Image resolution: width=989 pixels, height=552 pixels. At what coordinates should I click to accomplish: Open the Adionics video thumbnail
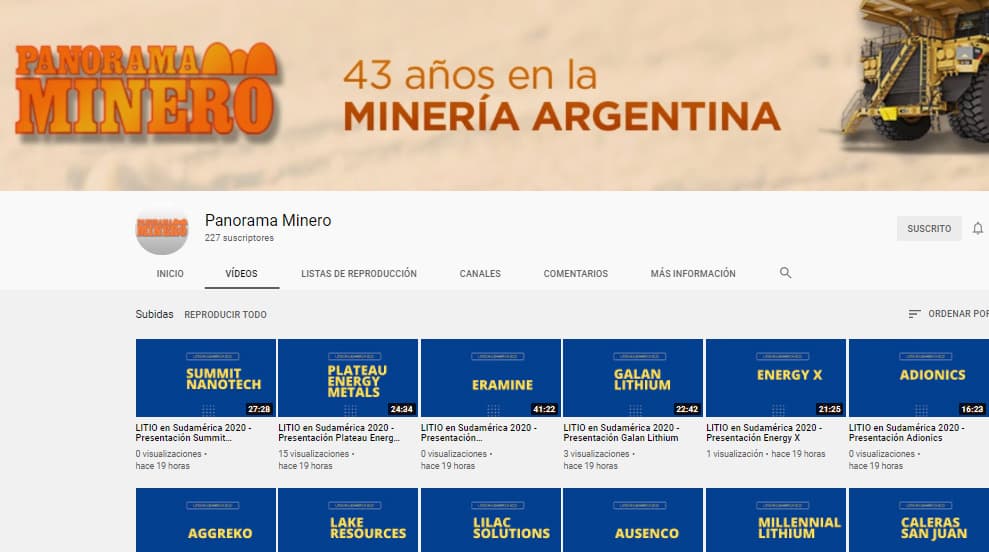918,378
